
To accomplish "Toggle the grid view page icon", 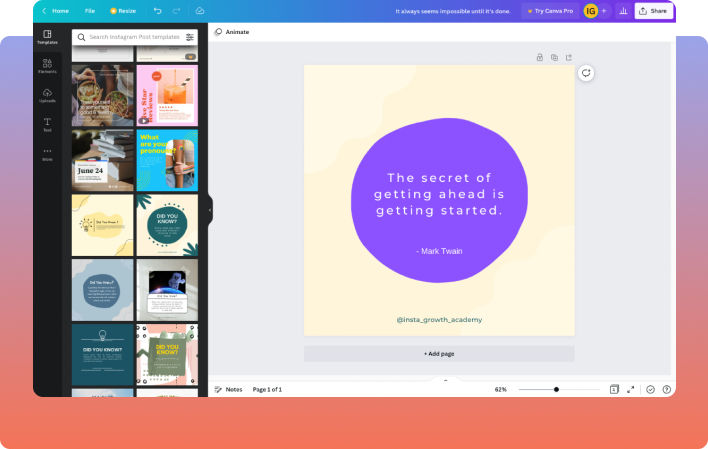I will tap(614, 389).
